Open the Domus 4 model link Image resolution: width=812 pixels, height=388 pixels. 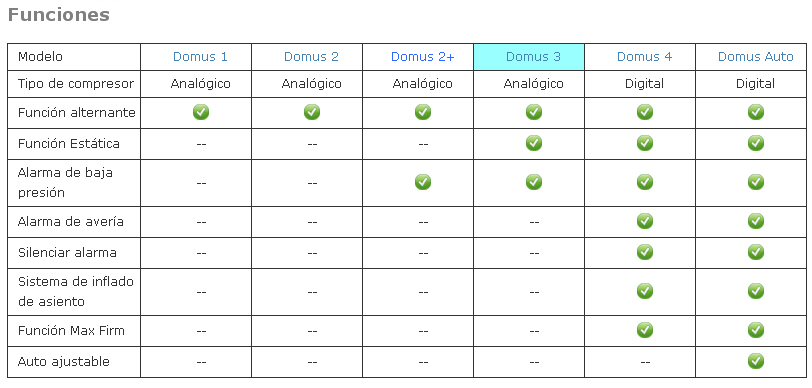[x=645, y=57]
